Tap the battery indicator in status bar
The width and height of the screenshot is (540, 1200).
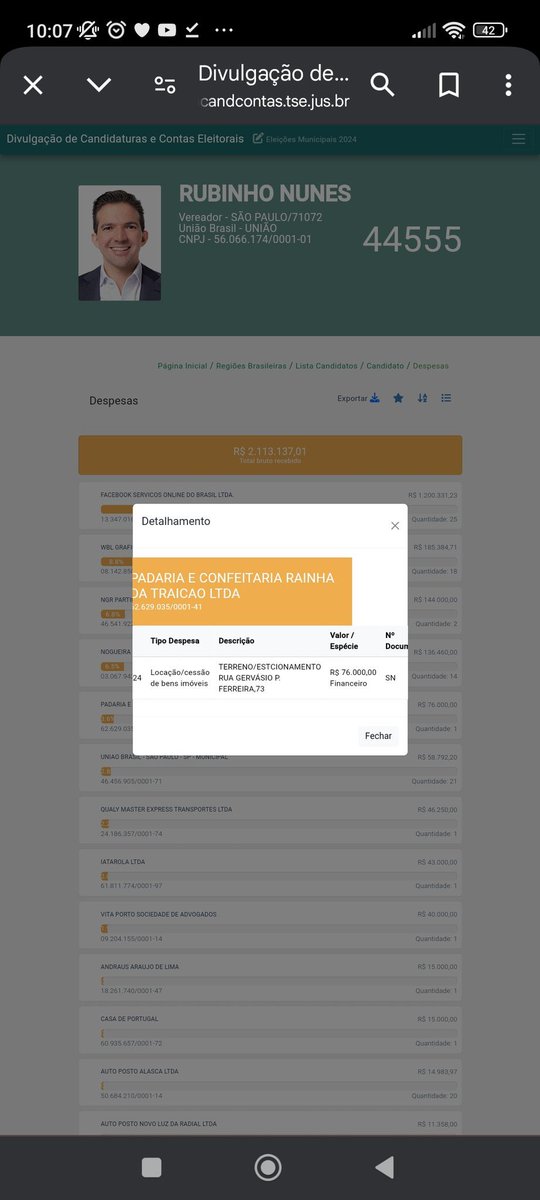click(x=489, y=30)
